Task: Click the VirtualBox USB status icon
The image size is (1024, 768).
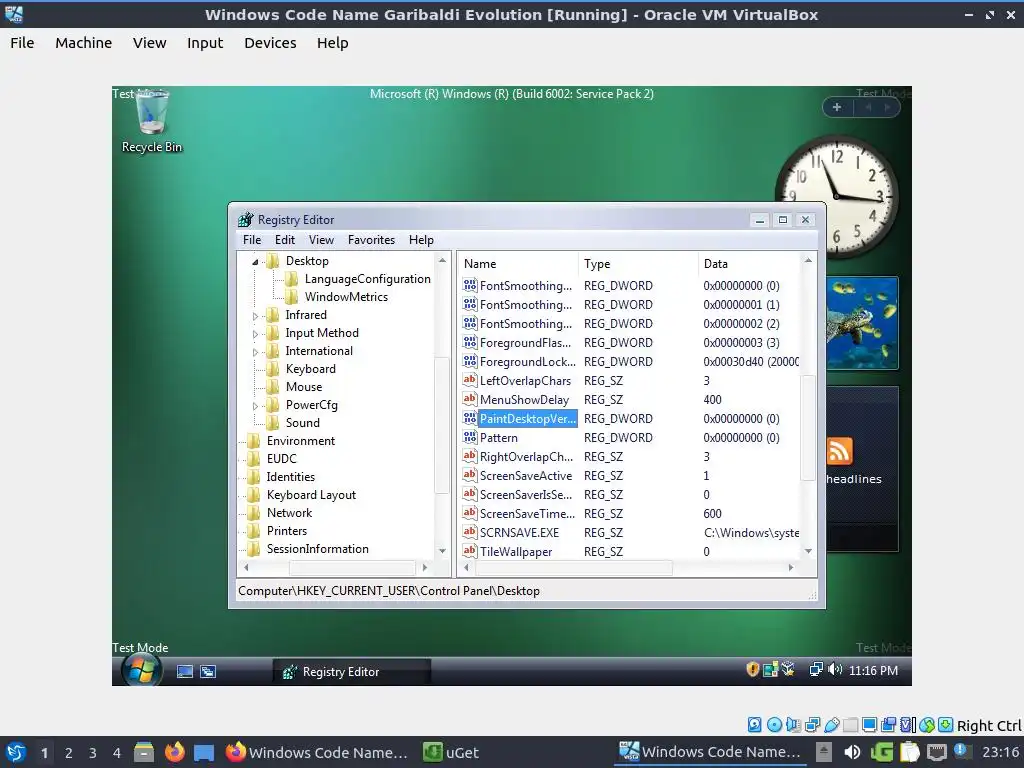Action: coord(832,725)
